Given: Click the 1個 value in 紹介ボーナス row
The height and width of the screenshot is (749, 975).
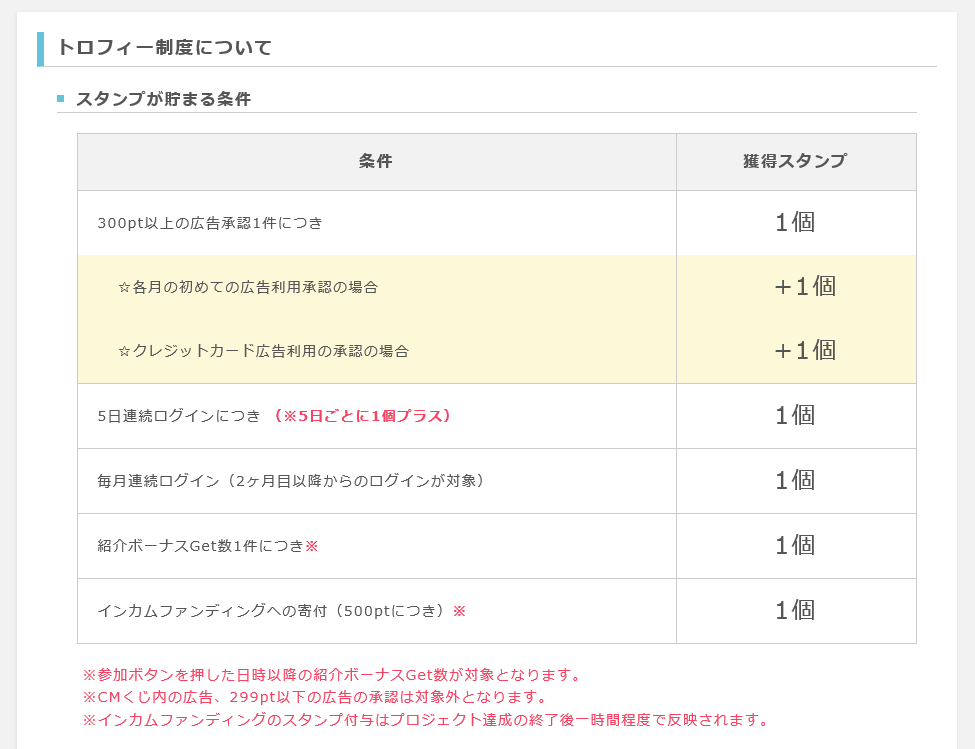Looking at the screenshot, I should pyautogui.click(x=795, y=545).
